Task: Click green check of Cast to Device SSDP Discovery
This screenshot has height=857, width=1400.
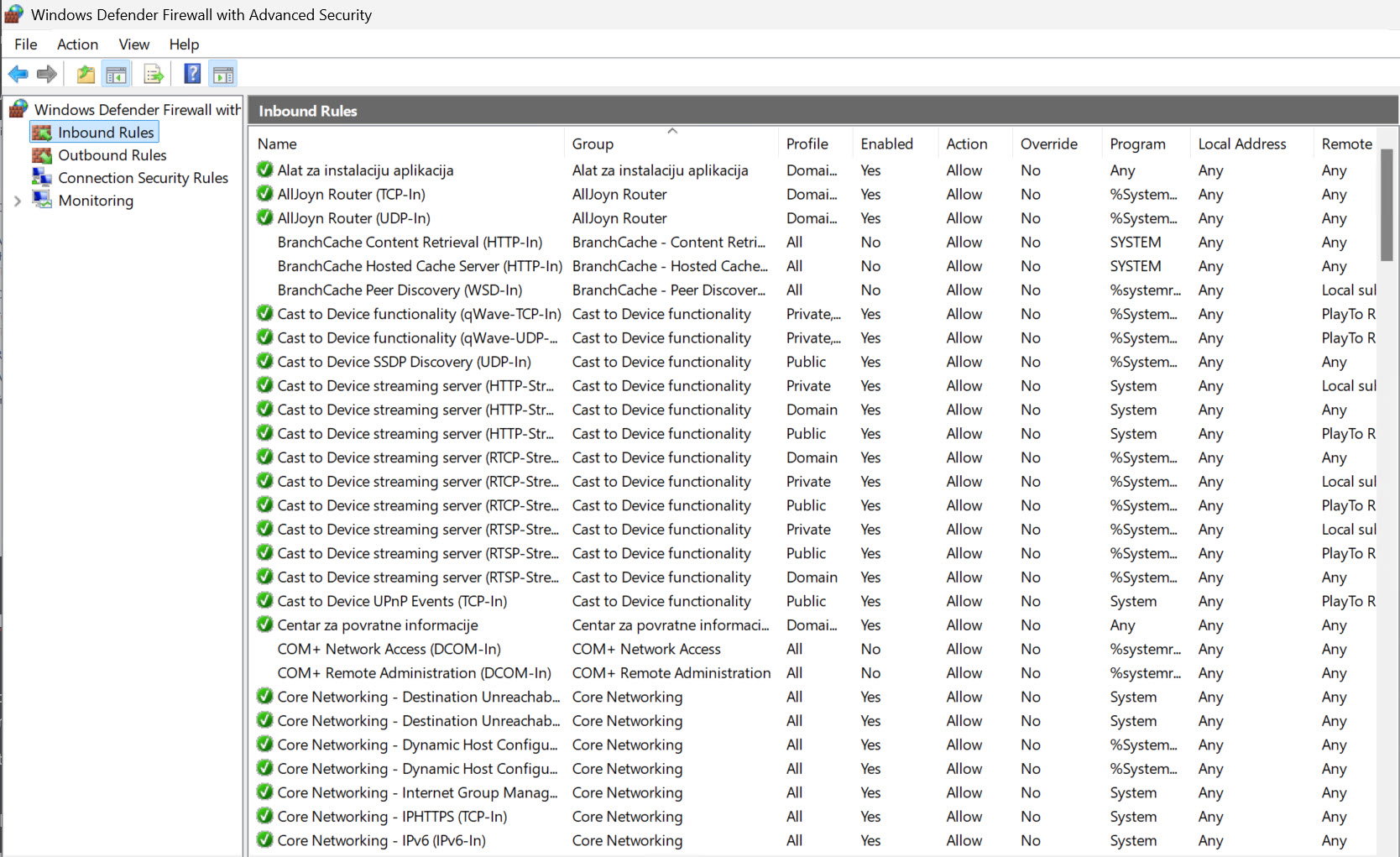Action: click(x=264, y=361)
